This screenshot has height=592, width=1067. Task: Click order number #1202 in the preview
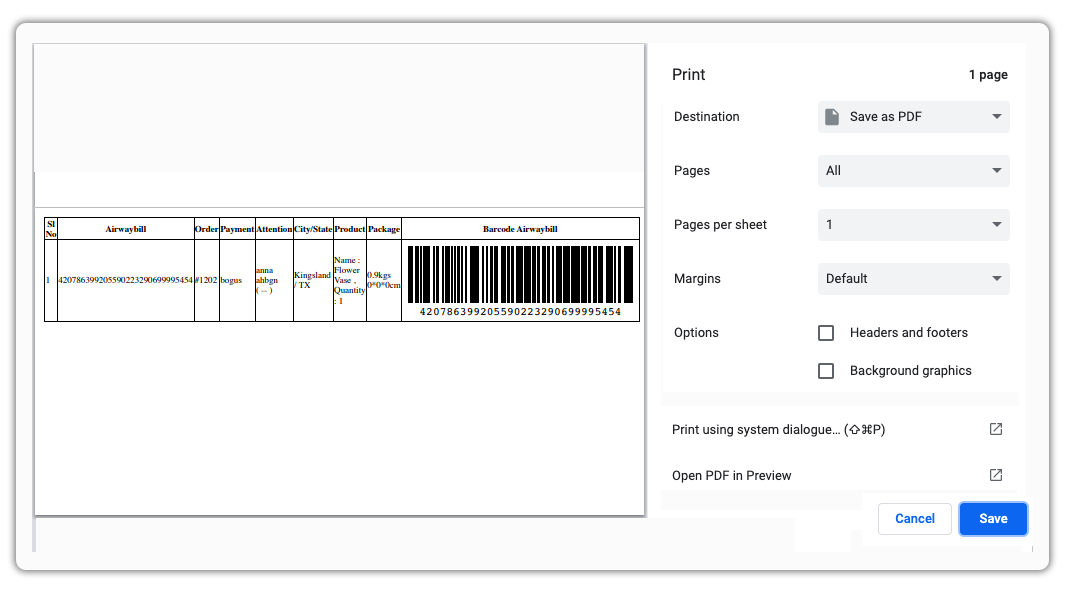click(x=206, y=280)
